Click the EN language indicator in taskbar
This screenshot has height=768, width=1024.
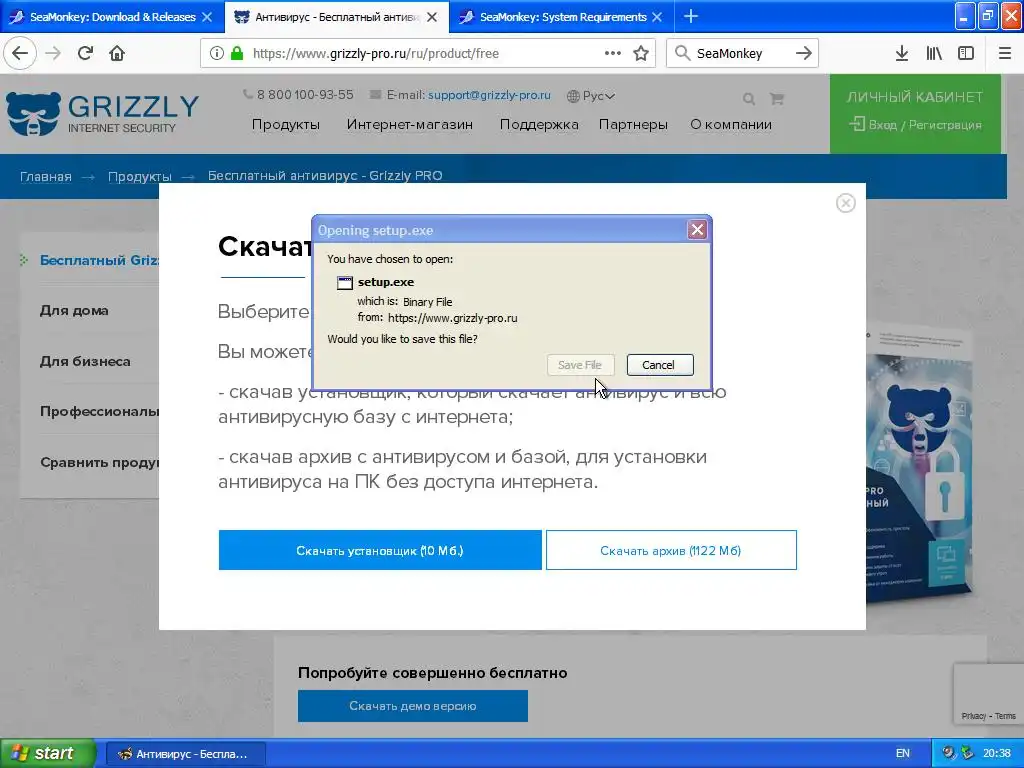click(x=903, y=753)
